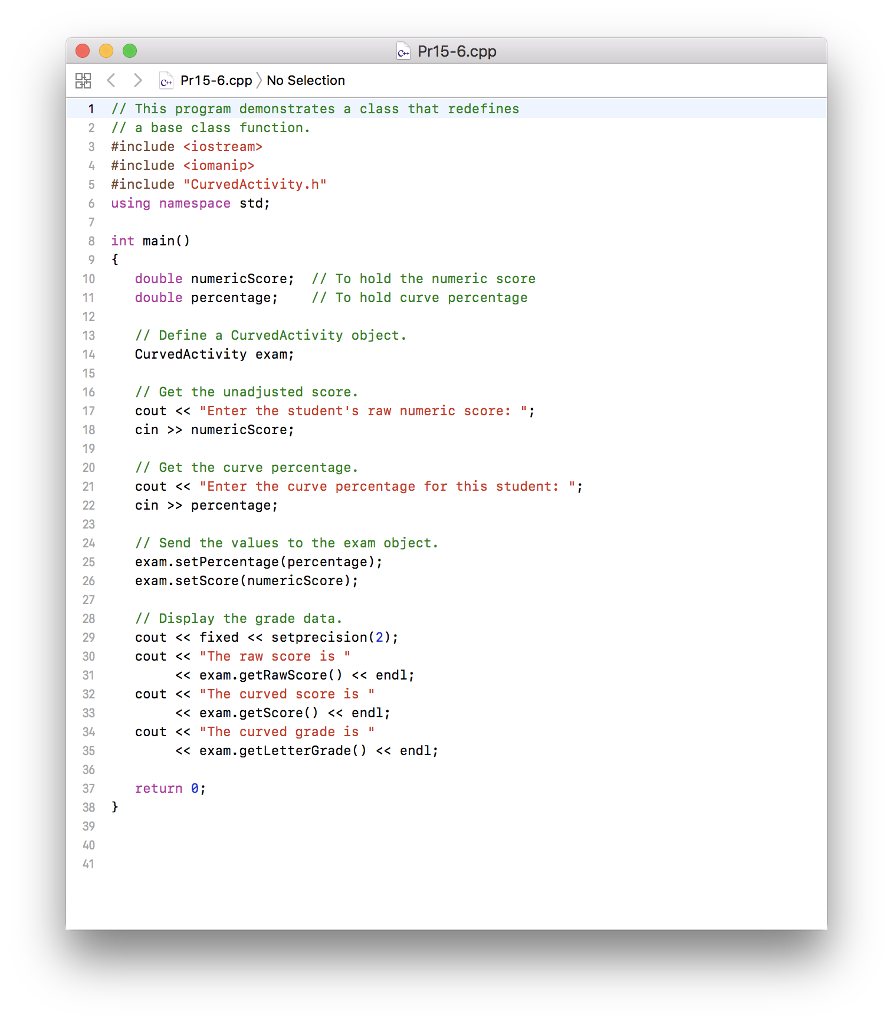The height and width of the screenshot is (1024, 893).
Task: Click exam.setScore call on line 26
Action: click(x=245, y=580)
